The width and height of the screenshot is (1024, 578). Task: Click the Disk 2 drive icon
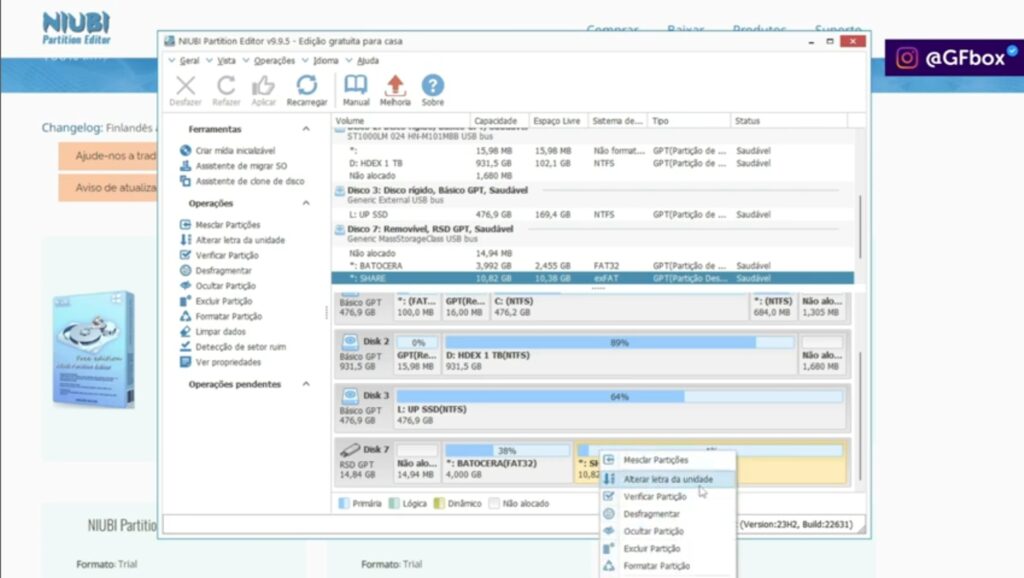click(349, 341)
